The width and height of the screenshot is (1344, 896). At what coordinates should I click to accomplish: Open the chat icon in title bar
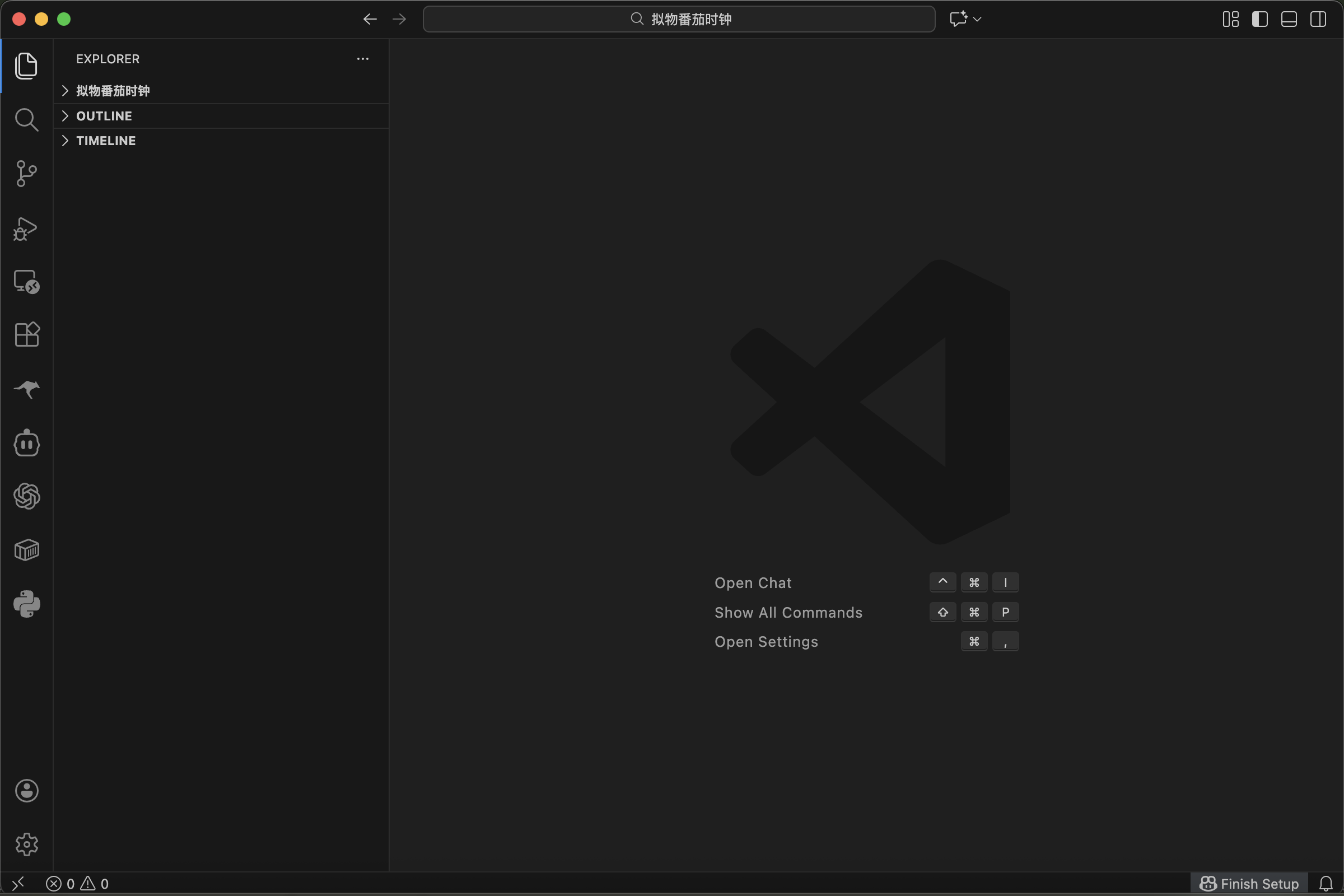click(x=958, y=19)
